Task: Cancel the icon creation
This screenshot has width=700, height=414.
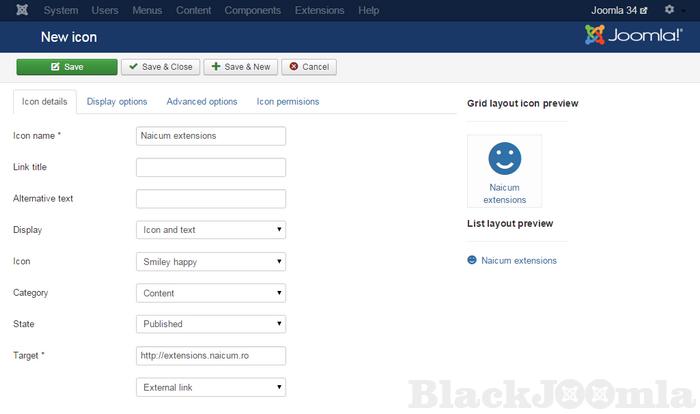Action: pyautogui.click(x=309, y=67)
